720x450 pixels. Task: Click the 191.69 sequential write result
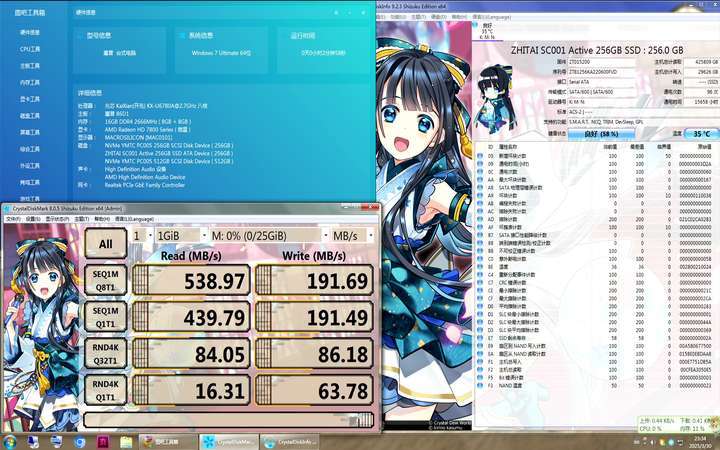[x=314, y=280]
